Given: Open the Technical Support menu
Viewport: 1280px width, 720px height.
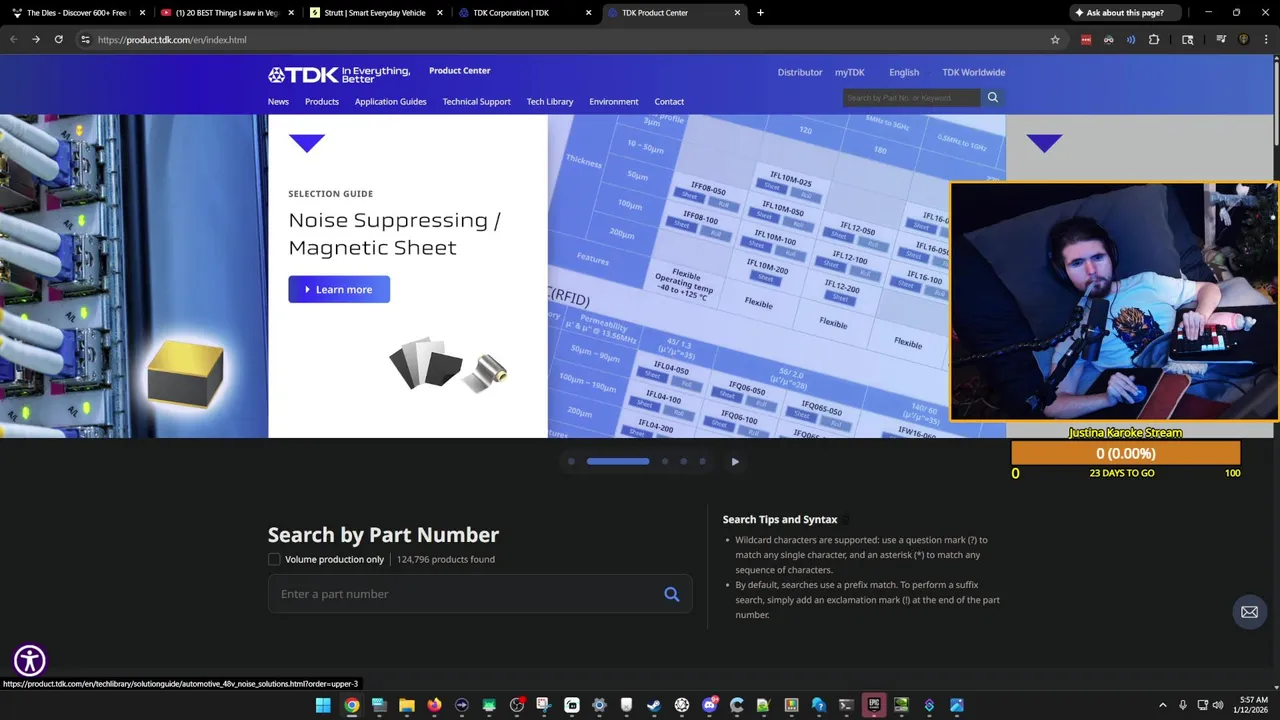Looking at the screenshot, I should click(477, 101).
